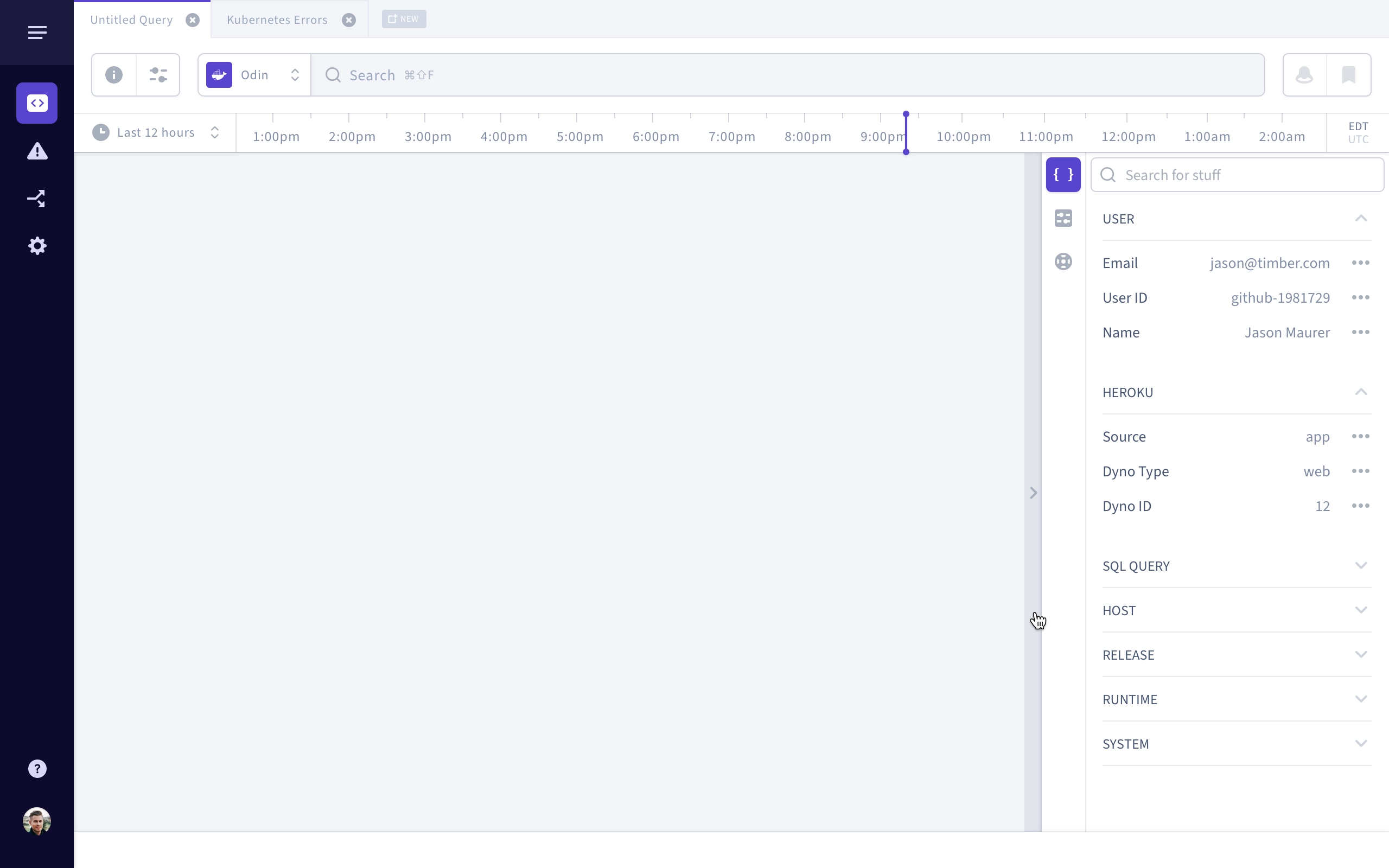Select the Source app value

(x=1317, y=437)
